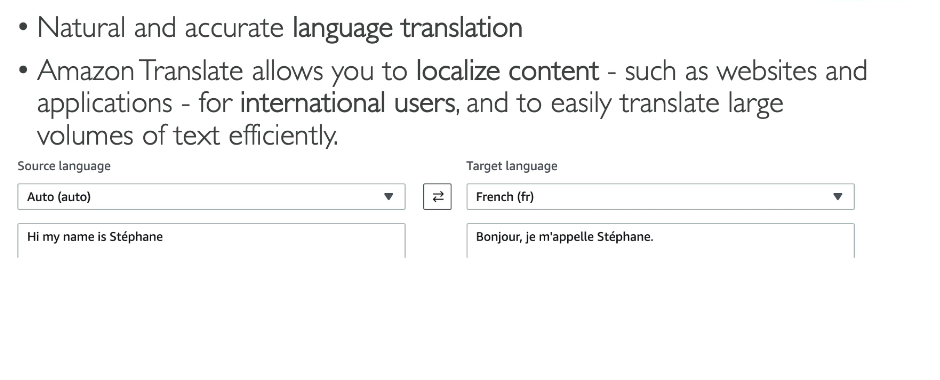This screenshot has width=940, height=380.
Task: Click the 'international users' bold text
Action: (348, 103)
